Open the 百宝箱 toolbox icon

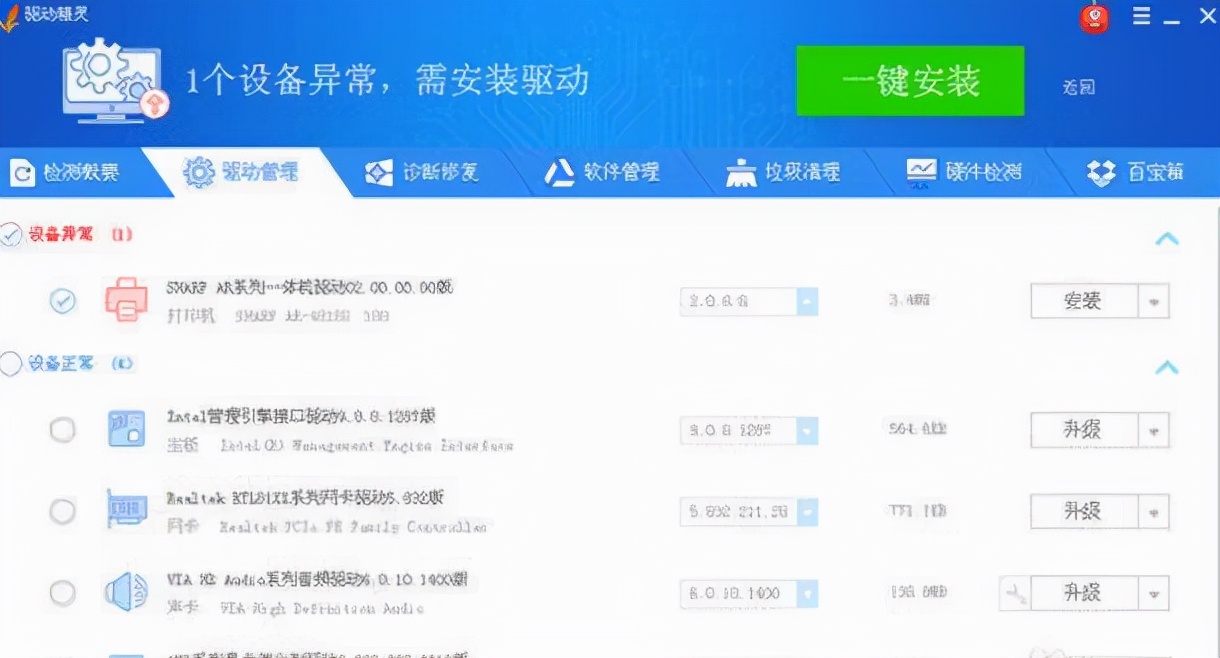1100,172
